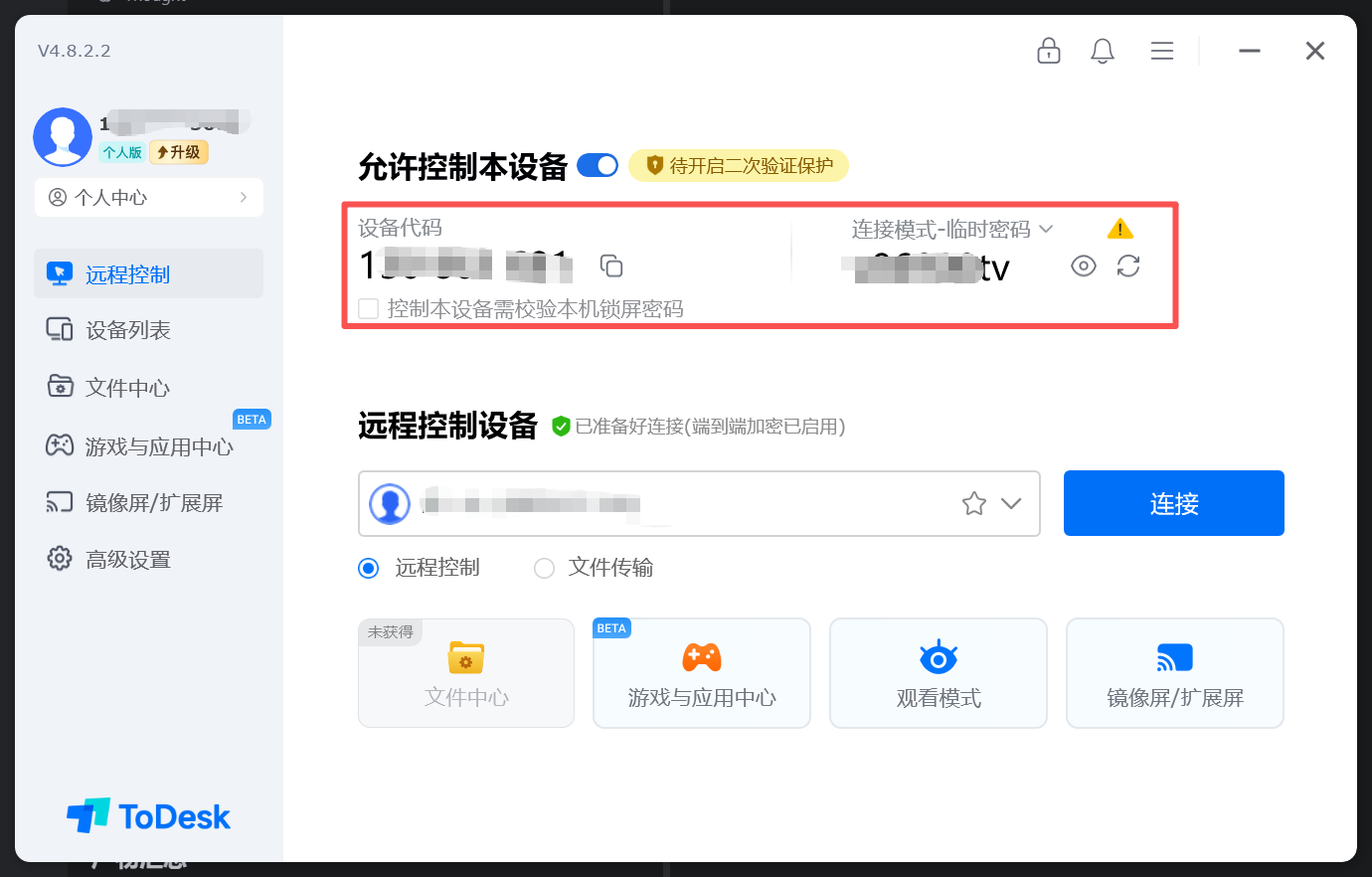The image size is (1372, 877).
Task: Click the 升级 upgrade badge
Action: (x=178, y=153)
